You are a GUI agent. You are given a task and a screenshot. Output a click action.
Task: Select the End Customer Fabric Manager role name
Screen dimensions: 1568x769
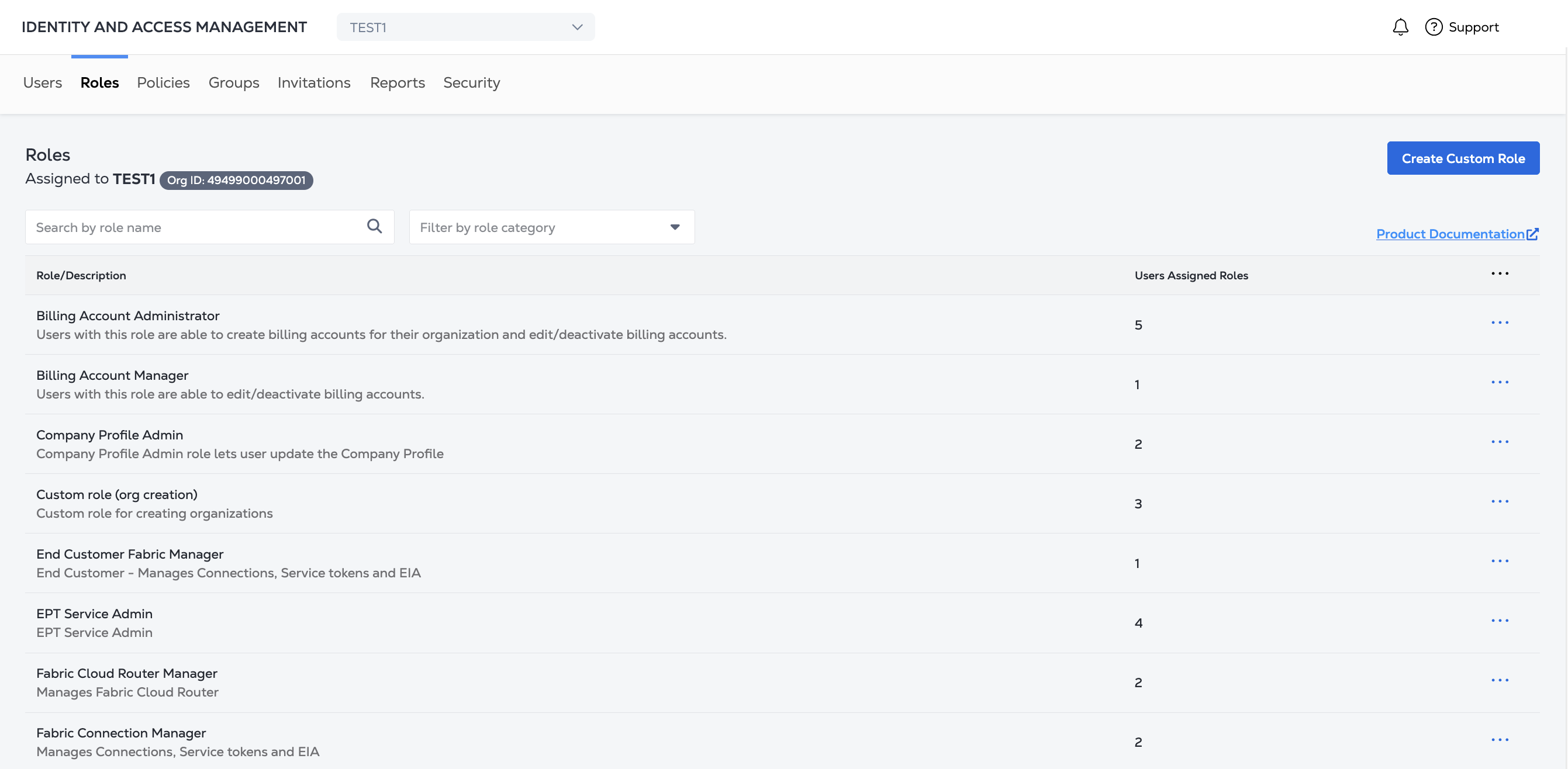point(130,554)
